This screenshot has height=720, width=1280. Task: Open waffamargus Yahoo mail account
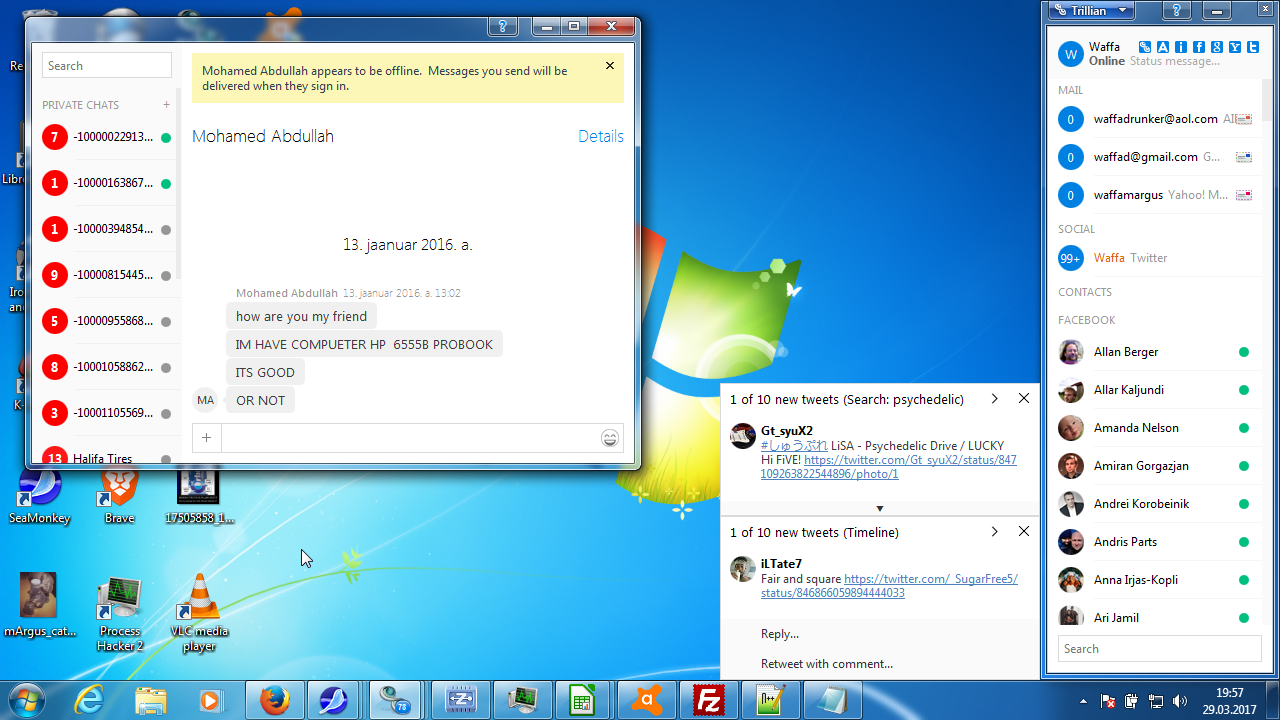(1156, 195)
